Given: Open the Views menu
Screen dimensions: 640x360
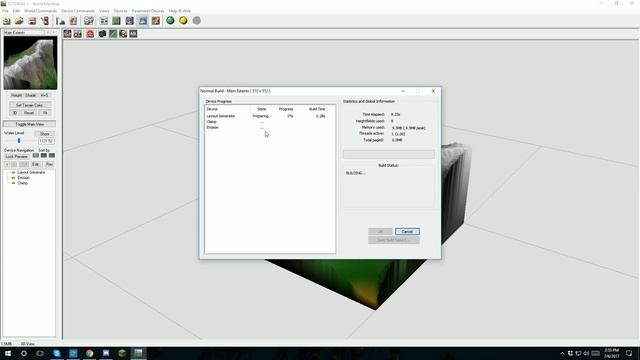Looking at the screenshot, I should tap(104, 11).
